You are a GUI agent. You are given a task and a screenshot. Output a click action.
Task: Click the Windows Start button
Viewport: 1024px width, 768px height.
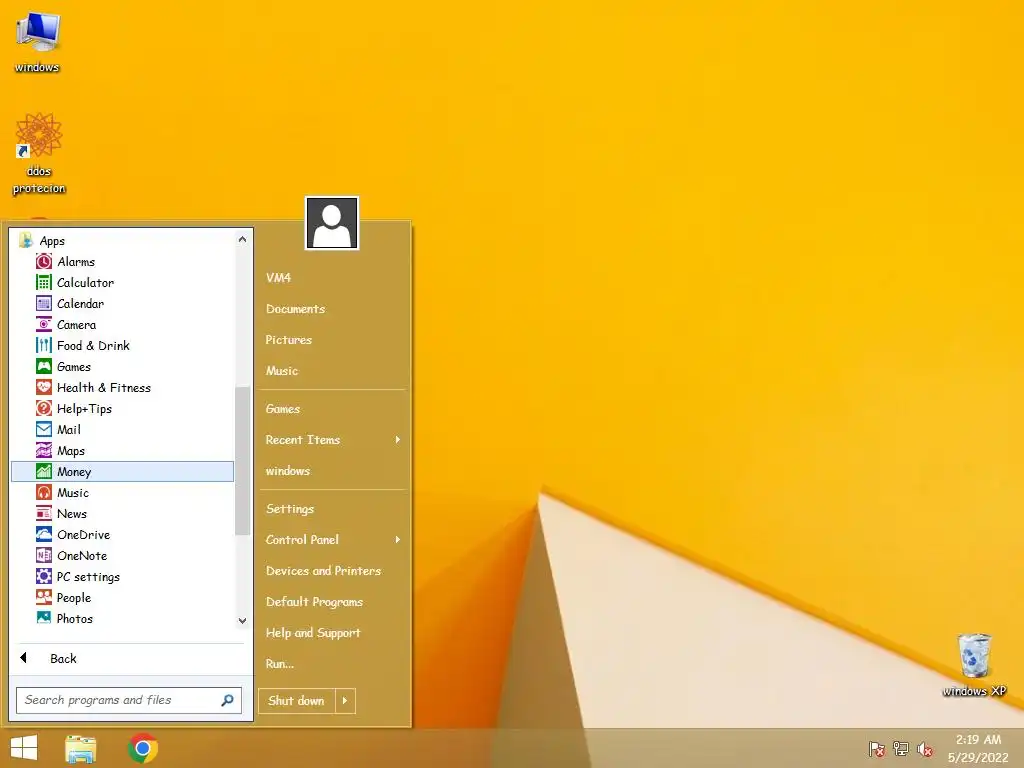click(24, 748)
